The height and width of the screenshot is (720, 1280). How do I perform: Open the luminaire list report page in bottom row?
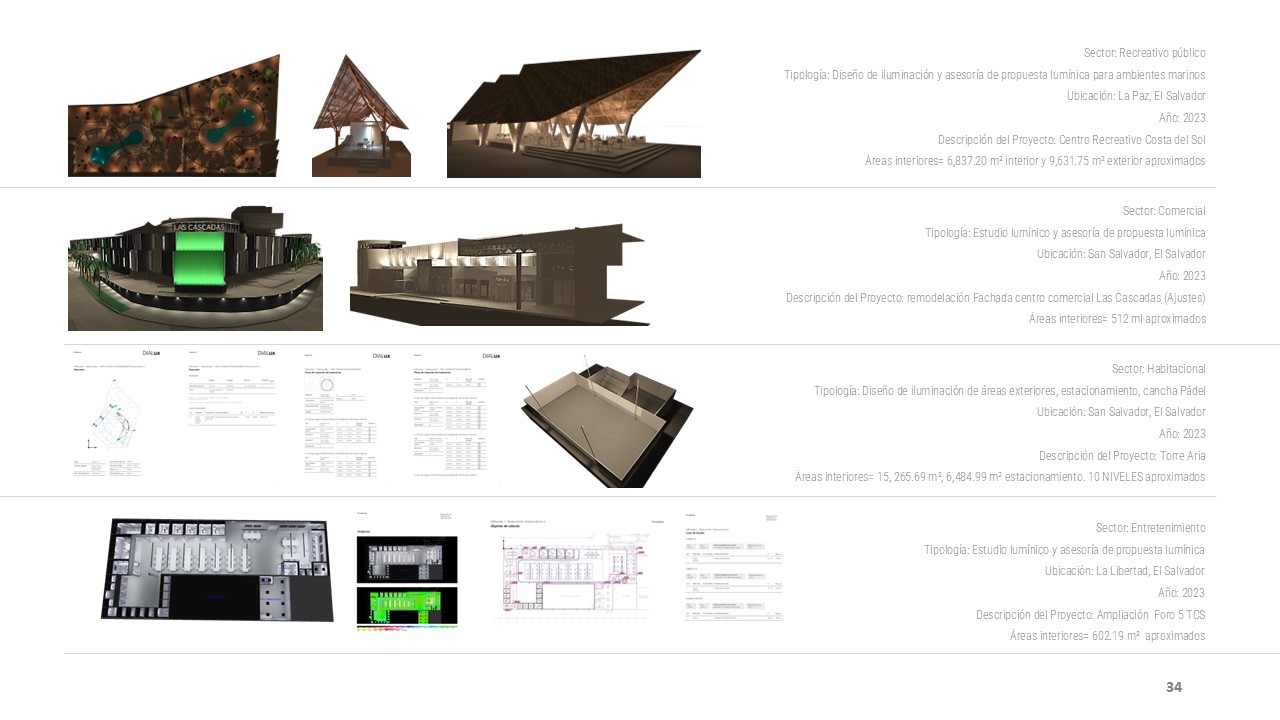point(734,568)
